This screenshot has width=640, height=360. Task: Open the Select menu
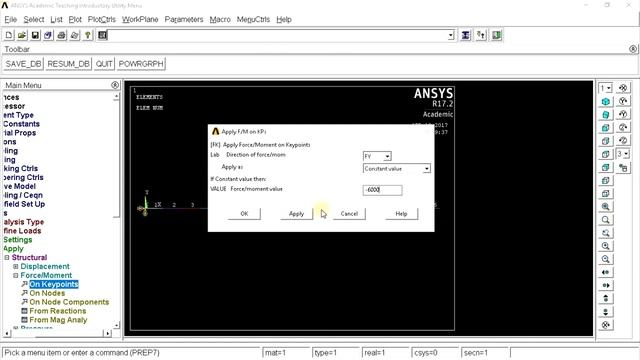[x=33, y=19]
